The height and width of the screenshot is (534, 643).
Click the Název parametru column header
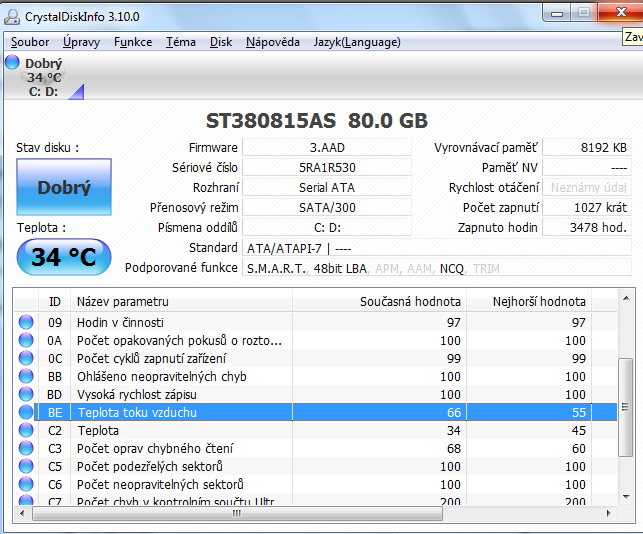pos(180,302)
